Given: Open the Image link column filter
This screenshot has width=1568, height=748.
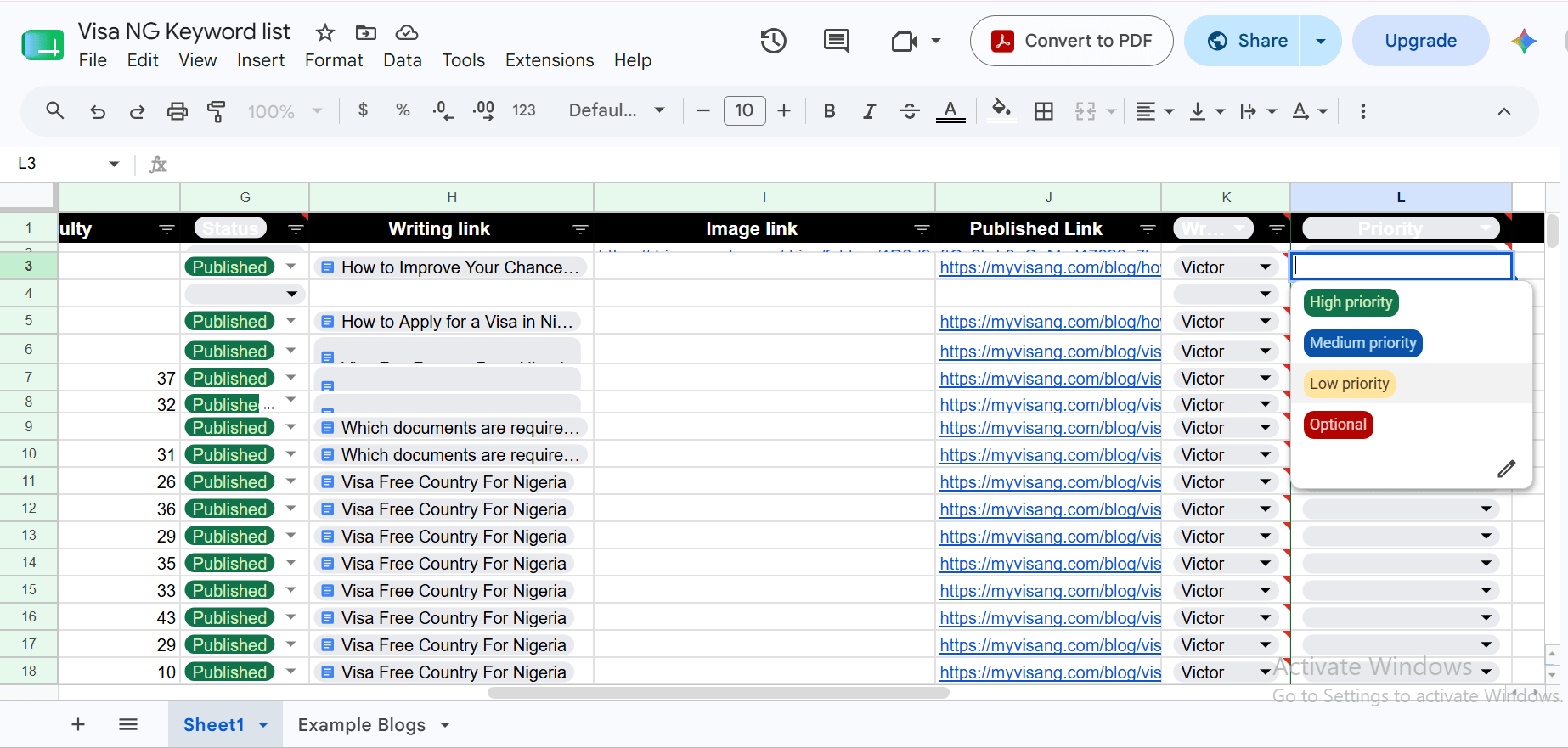Looking at the screenshot, I should (922, 229).
